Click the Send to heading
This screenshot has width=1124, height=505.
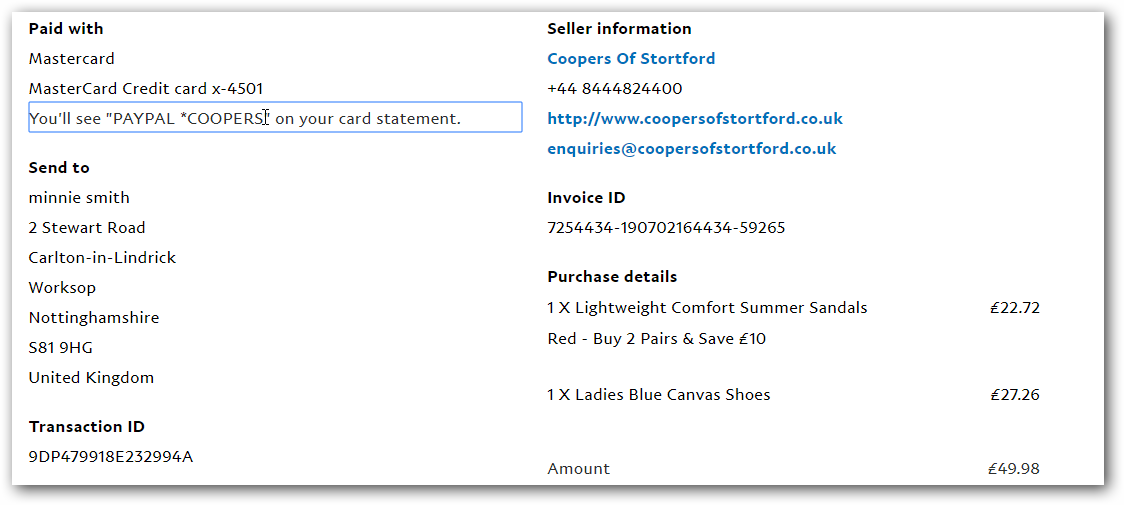(59, 168)
